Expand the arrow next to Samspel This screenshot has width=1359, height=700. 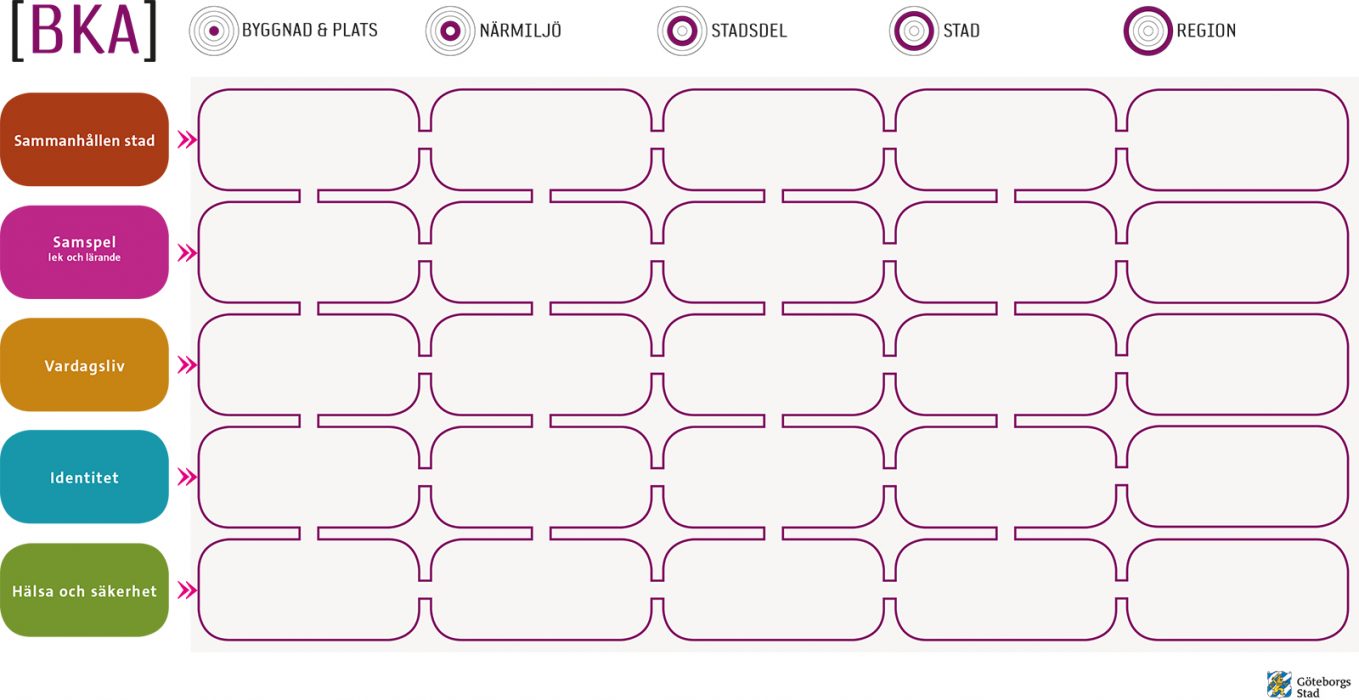tap(187, 253)
